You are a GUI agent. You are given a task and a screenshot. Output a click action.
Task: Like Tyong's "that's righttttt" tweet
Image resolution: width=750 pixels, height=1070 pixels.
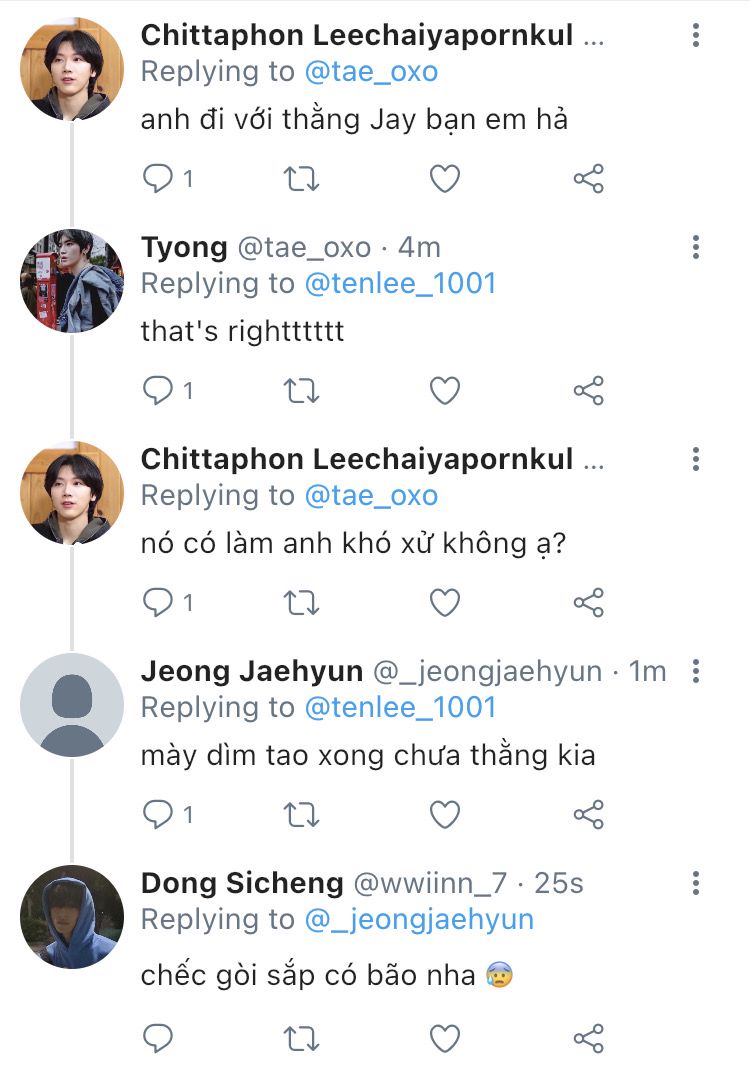click(x=444, y=391)
